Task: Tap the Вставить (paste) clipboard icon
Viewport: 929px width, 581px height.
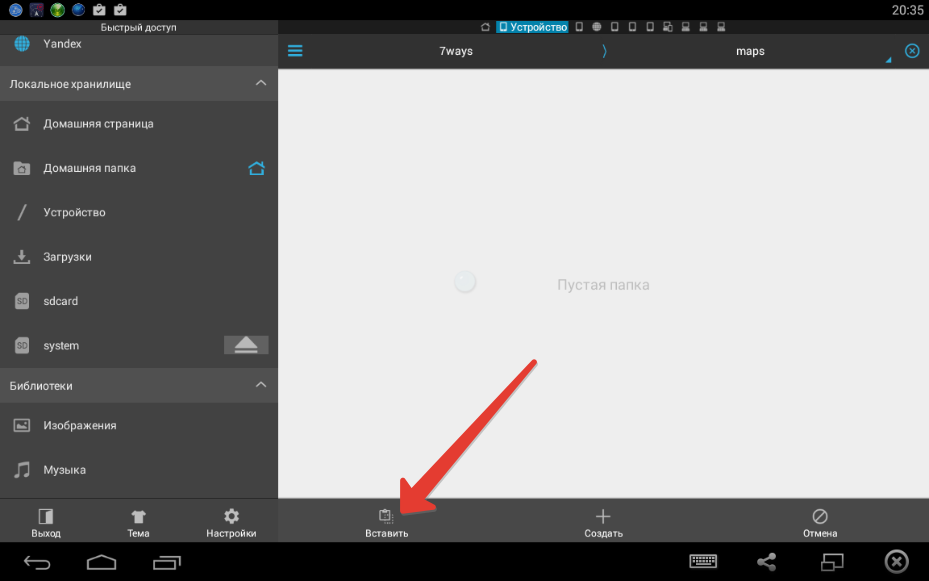Action: click(x=386, y=516)
